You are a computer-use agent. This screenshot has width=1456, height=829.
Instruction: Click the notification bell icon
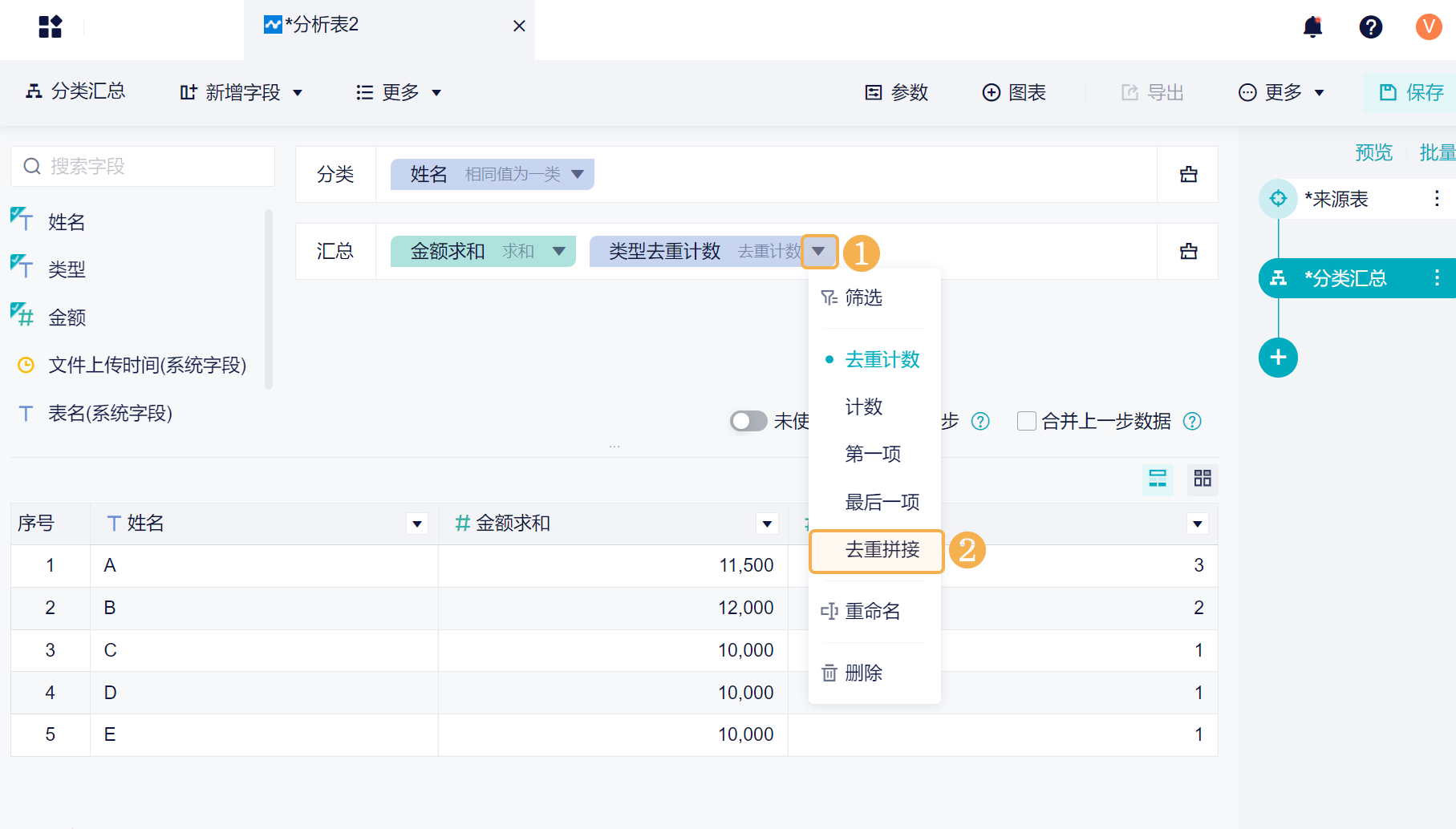click(1312, 27)
